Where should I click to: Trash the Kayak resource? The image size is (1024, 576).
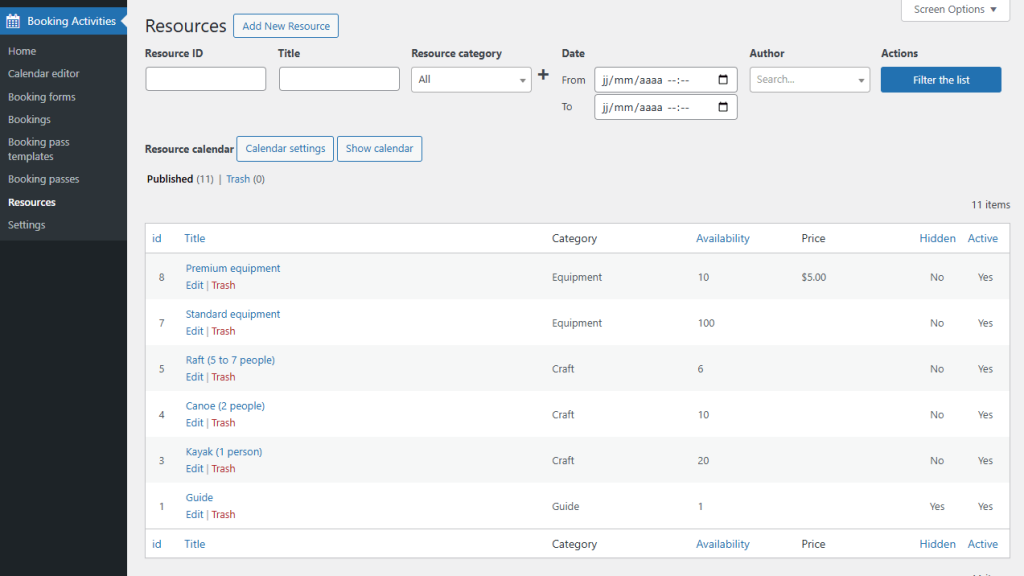tap(223, 468)
